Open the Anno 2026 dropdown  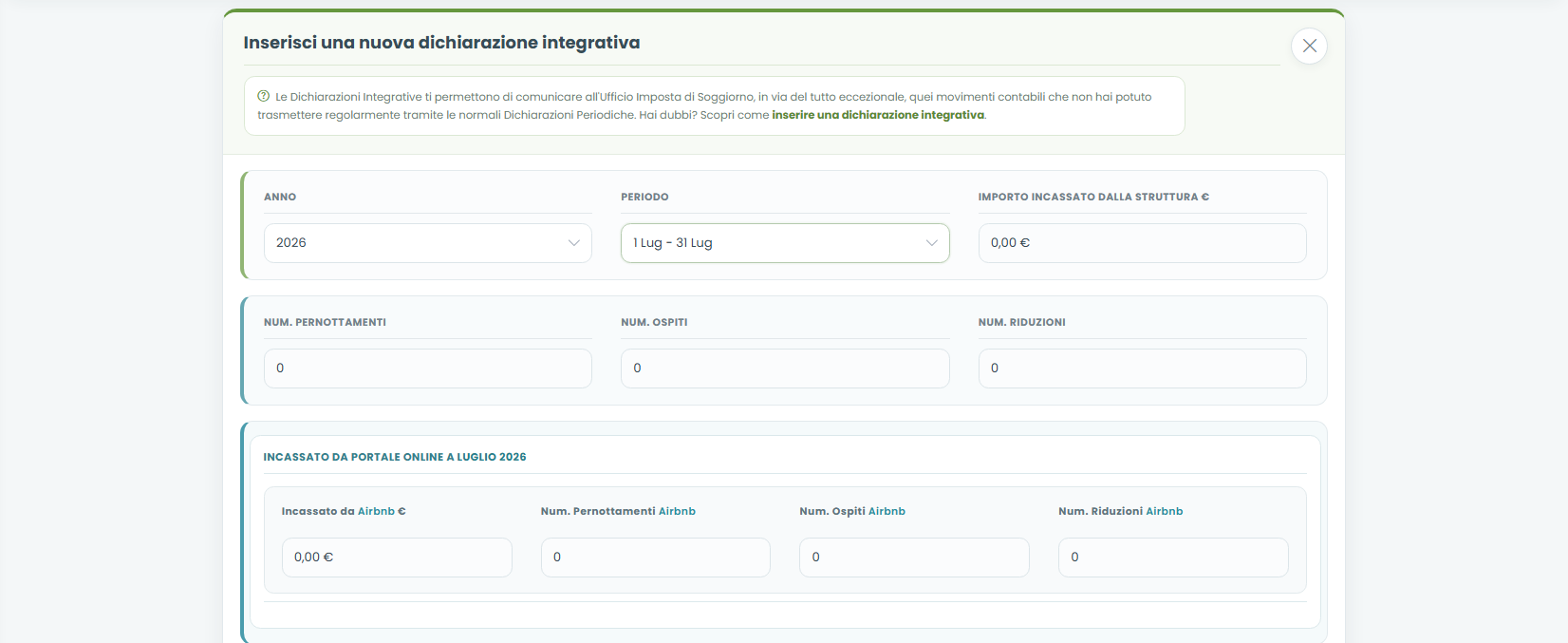pyautogui.click(x=428, y=243)
